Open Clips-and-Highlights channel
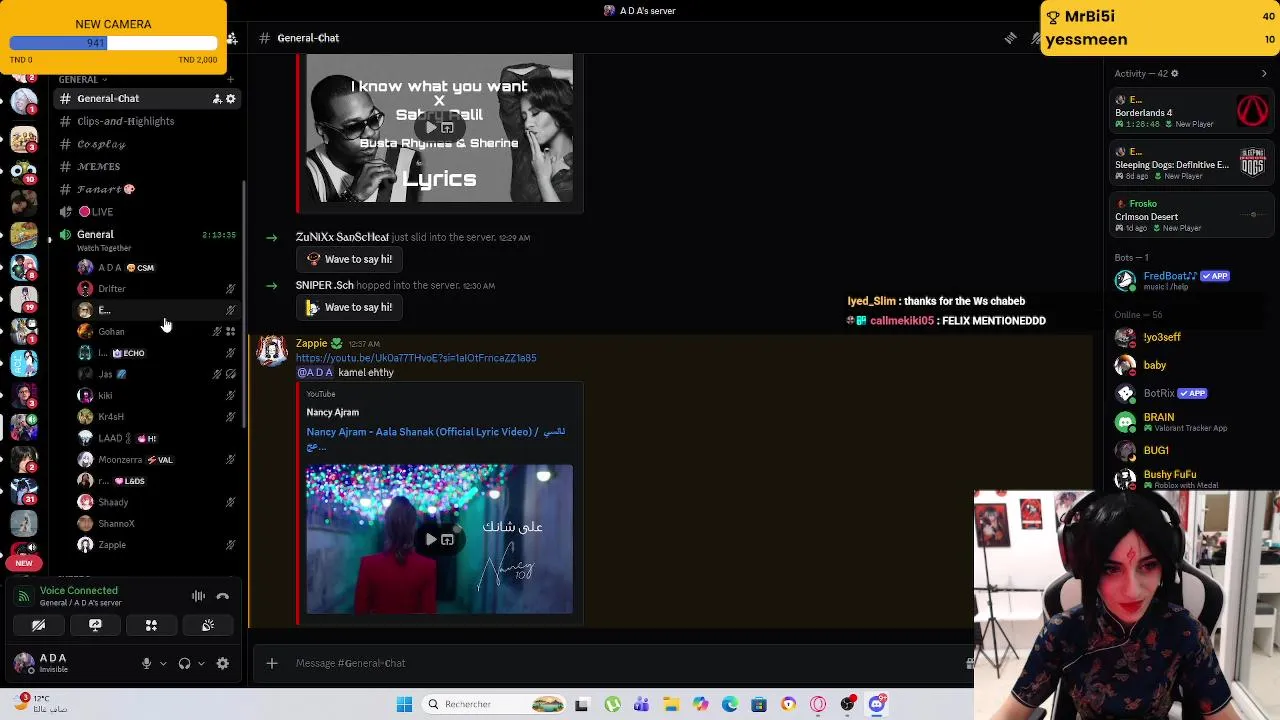The image size is (1280, 720). pyautogui.click(x=125, y=121)
